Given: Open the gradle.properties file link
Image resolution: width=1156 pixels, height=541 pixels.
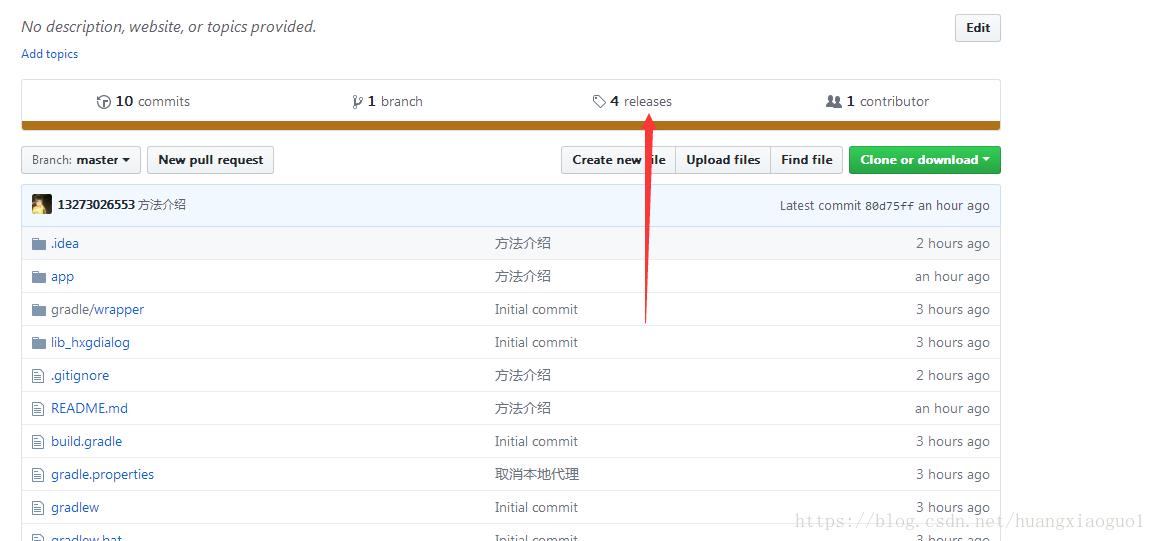Looking at the screenshot, I should click(x=102, y=475).
